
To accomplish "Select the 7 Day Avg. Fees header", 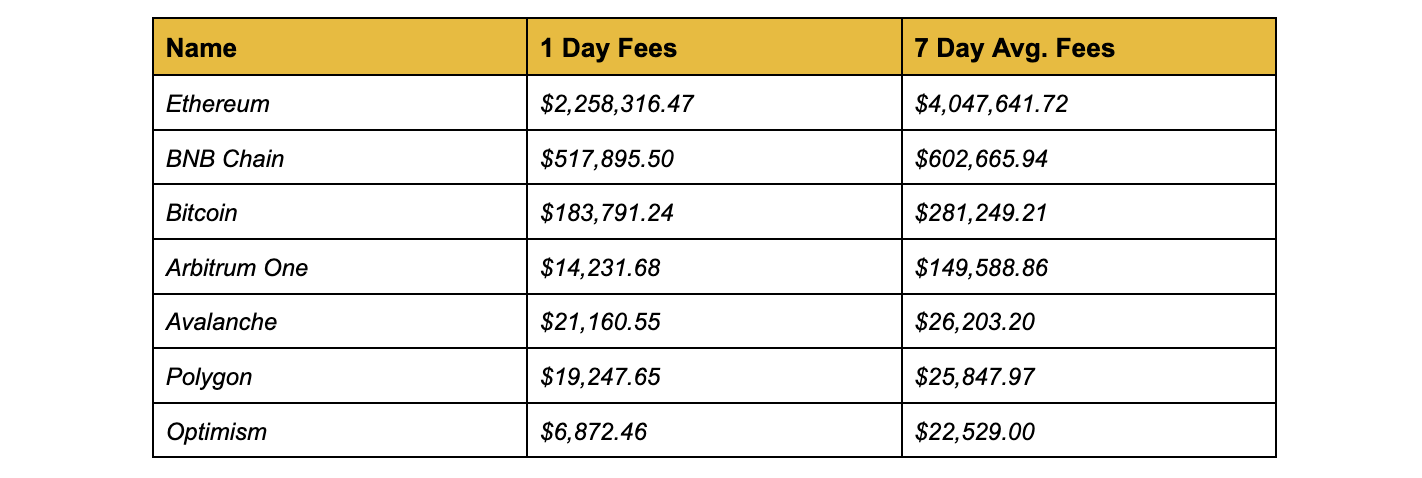I will 1089,47.
